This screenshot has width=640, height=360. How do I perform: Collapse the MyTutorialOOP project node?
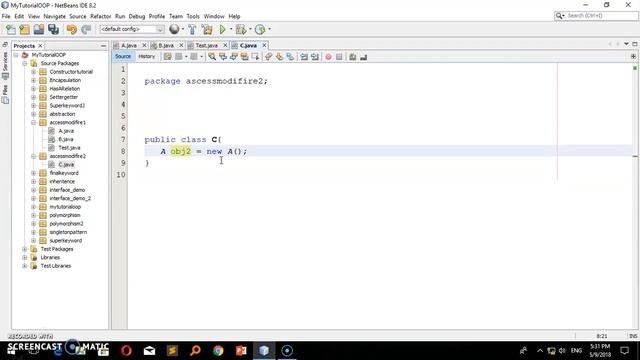[x=16, y=55]
